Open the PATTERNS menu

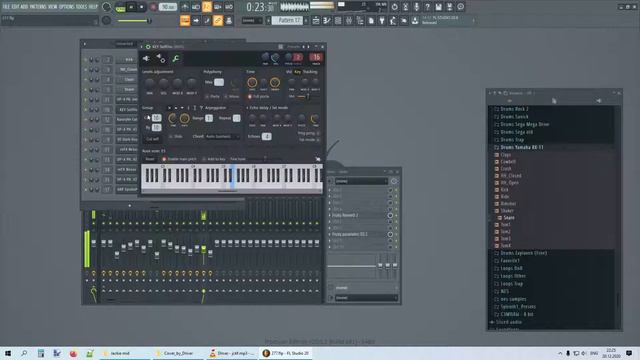[38, 7]
